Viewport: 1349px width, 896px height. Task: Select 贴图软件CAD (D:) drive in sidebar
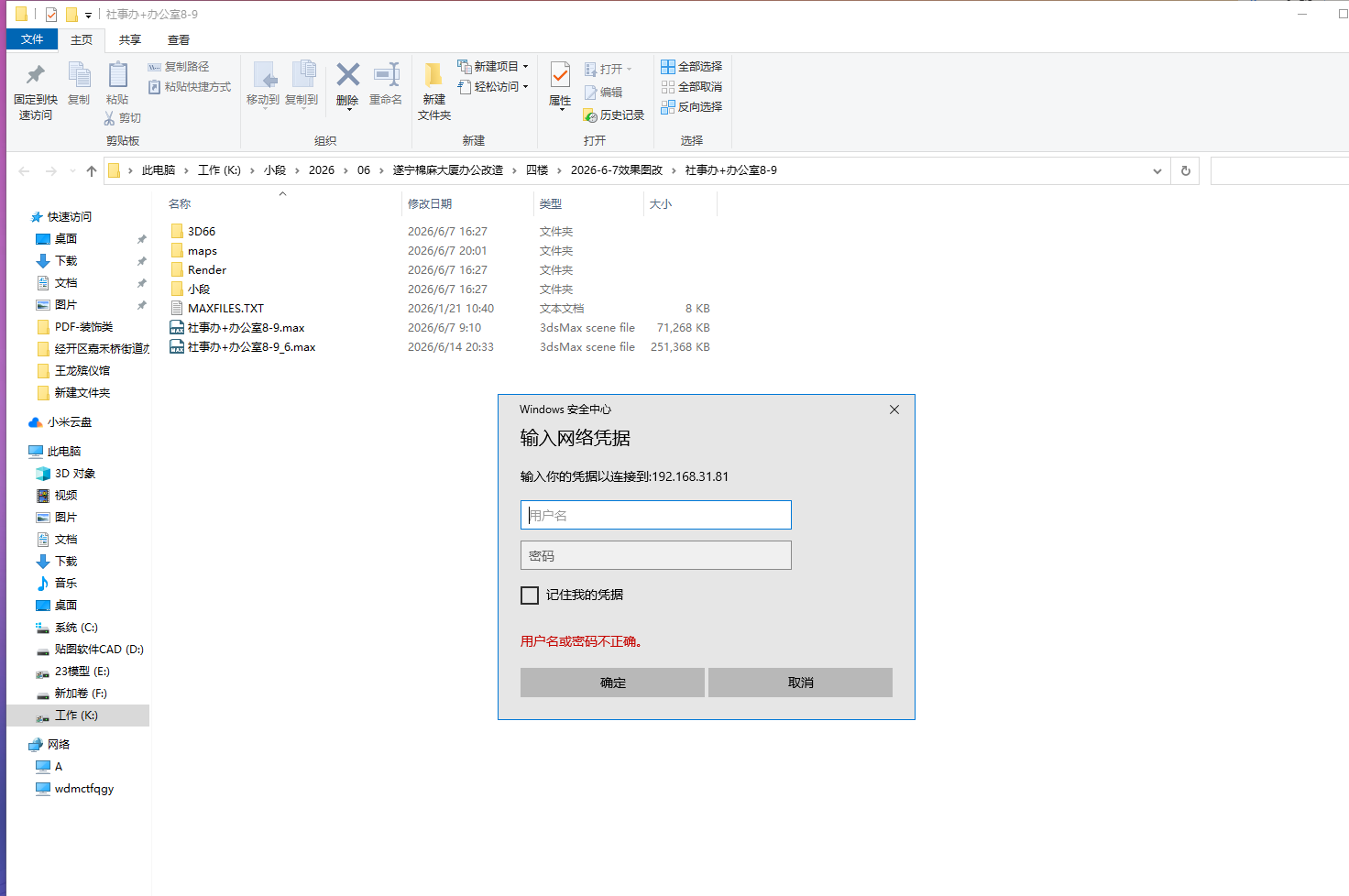coord(92,650)
